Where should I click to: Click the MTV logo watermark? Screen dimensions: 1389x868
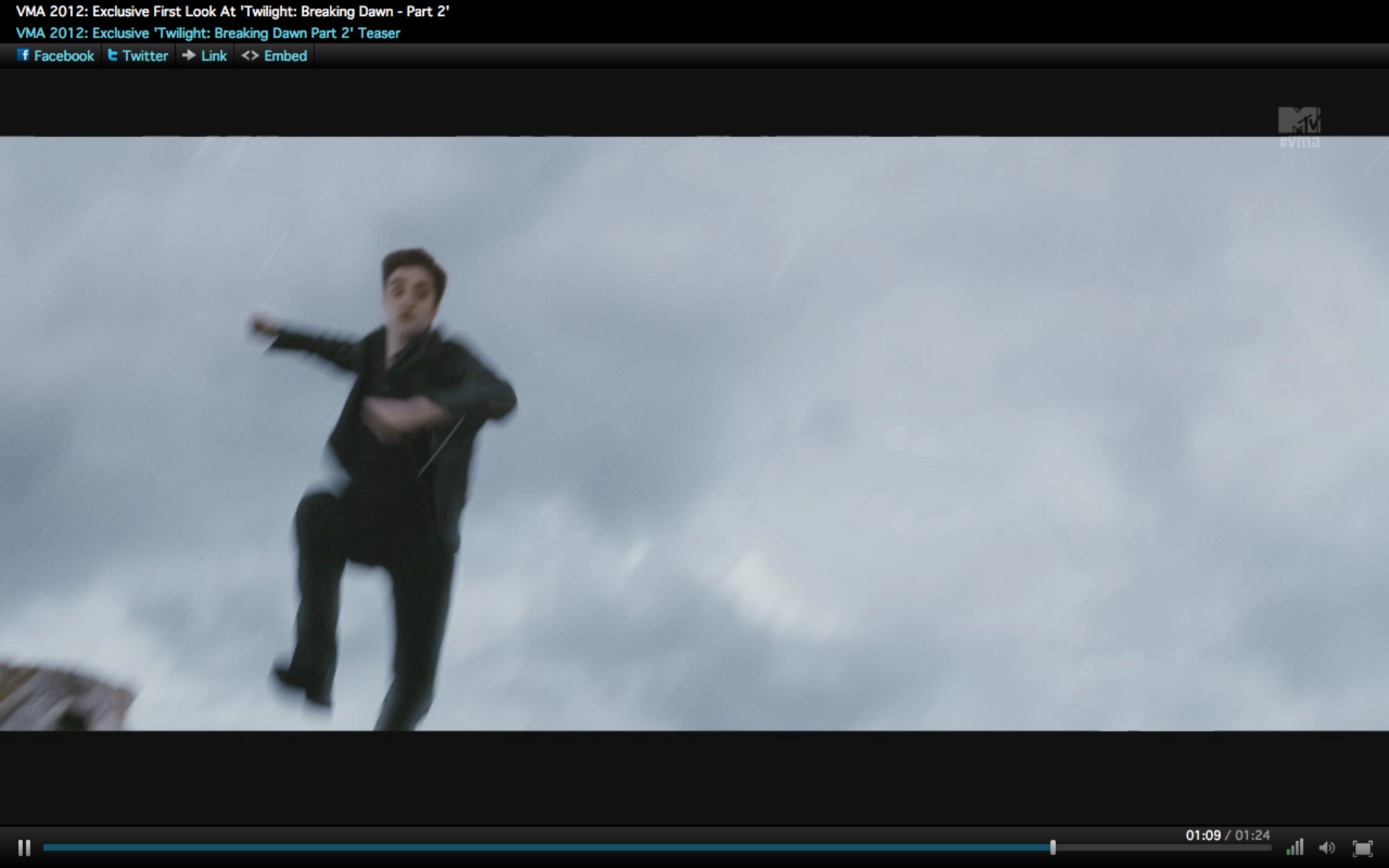[1299, 119]
